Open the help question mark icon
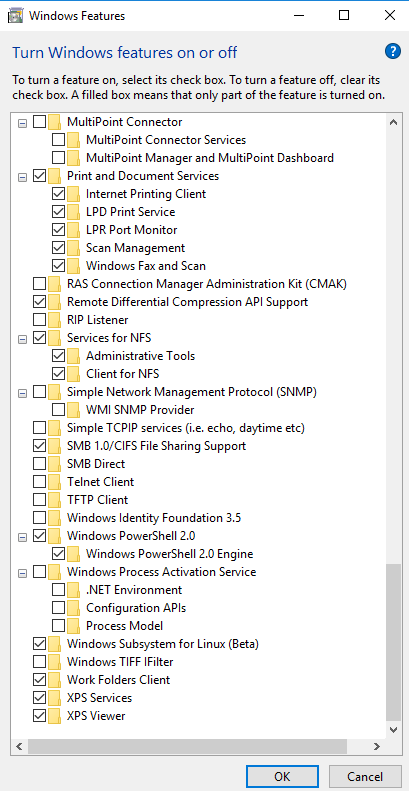409x791 pixels. click(x=392, y=51)
